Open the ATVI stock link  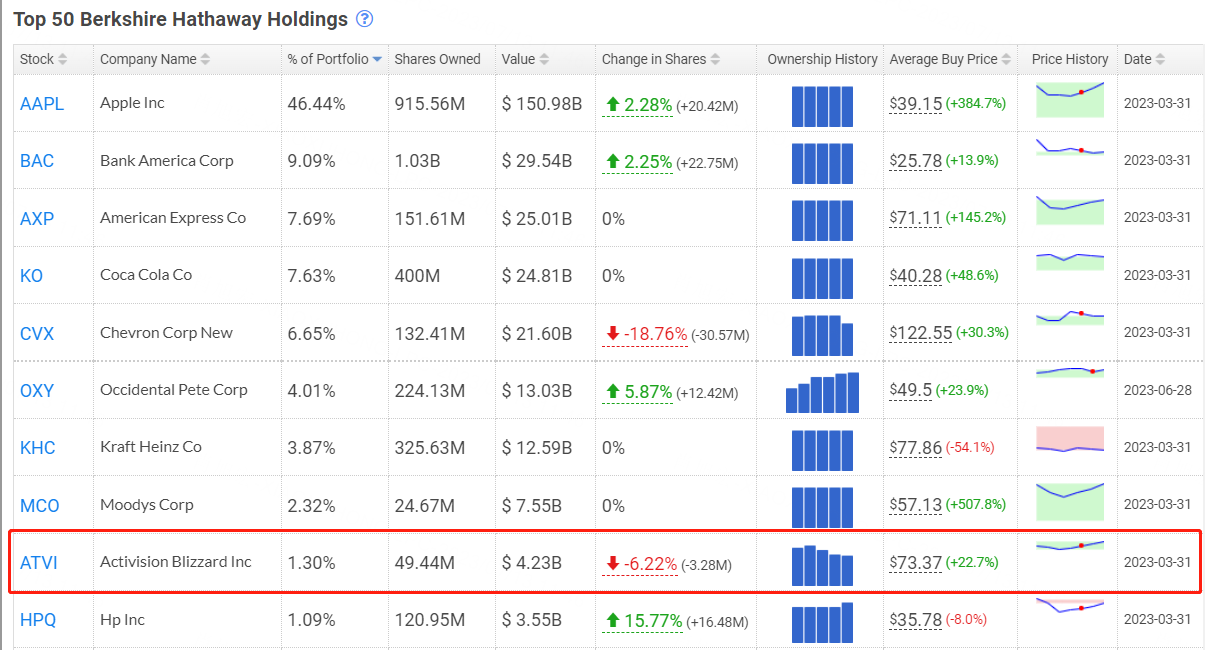[x=39, y=563]
